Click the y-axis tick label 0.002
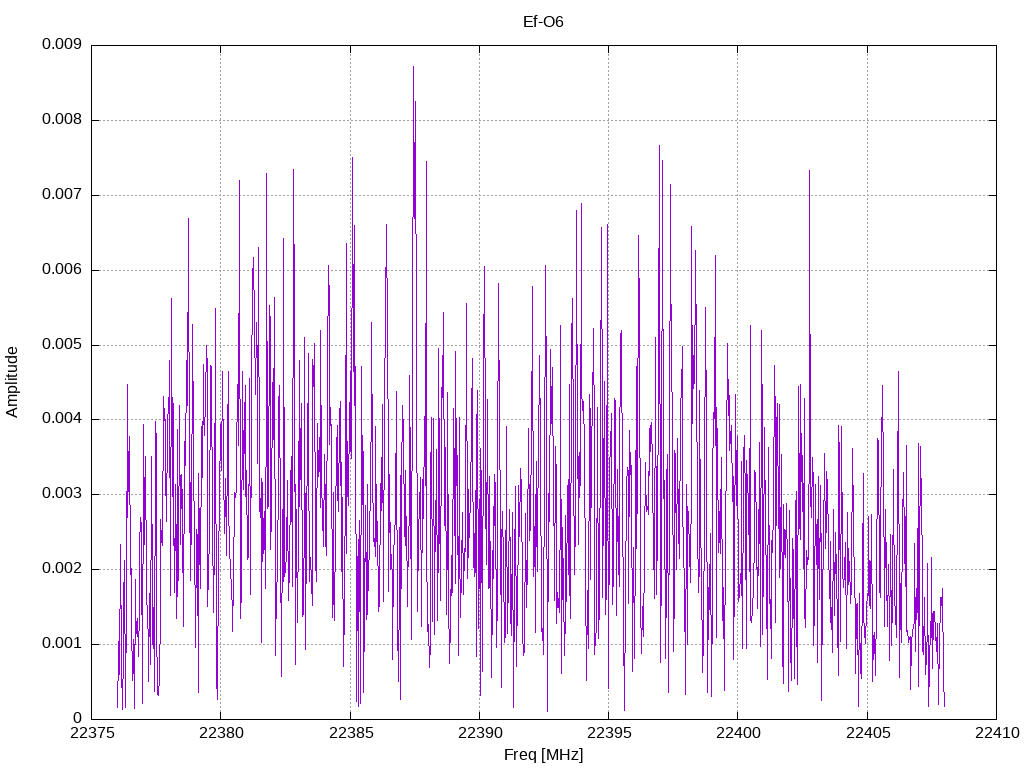The width and height of the screenshot is (1024, 768). point(62,568)
